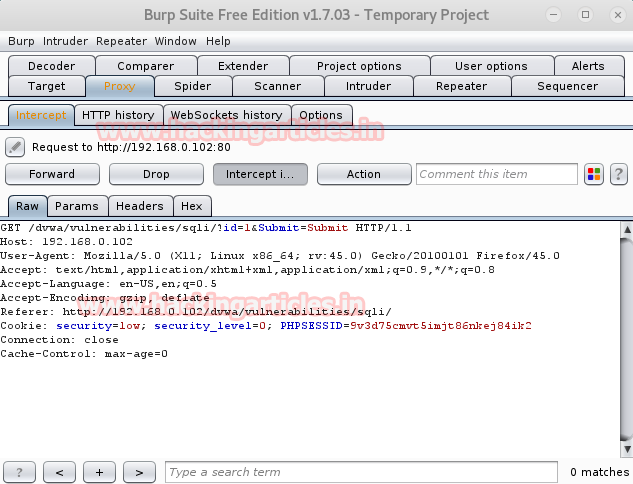The width and height of the screenshot is (633, 484).
Task: Open the Repeater menu in menu bar
Action: 121,41
